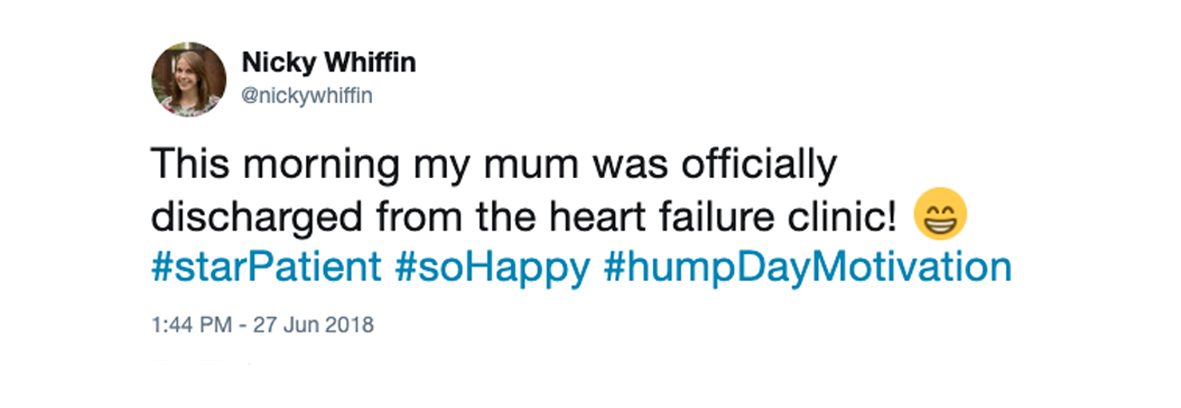The image size is (1181, 408).
Task: Open the #soHappy hashtag
Action: (493, 268)
